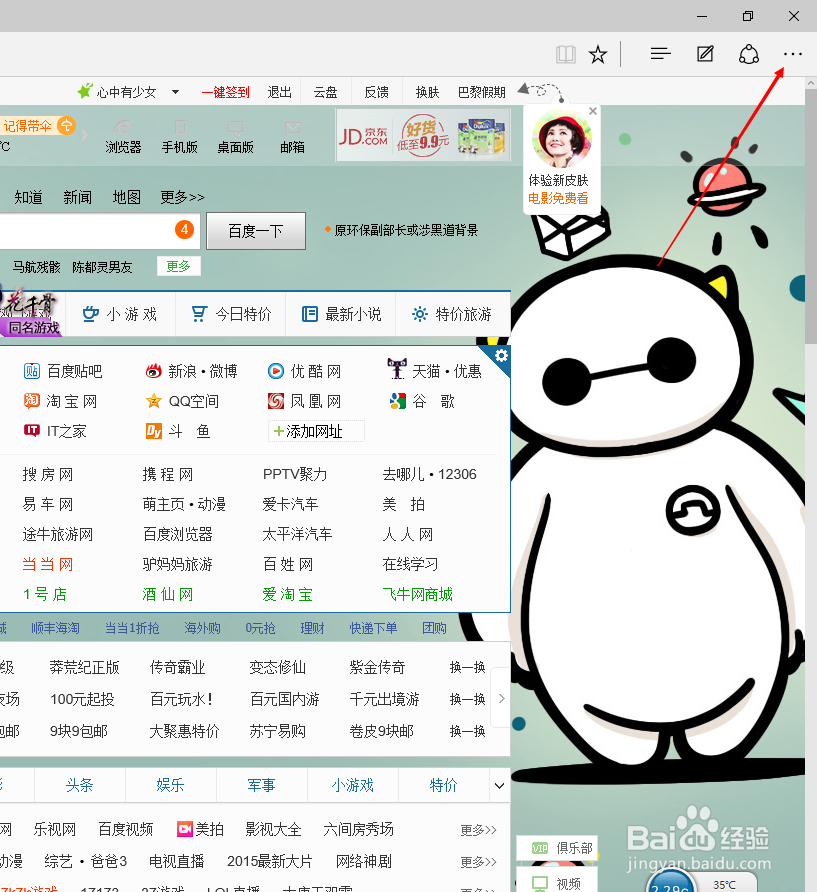
Task: Open 美拍 video link with icon
Action: [x=200, y=829]
